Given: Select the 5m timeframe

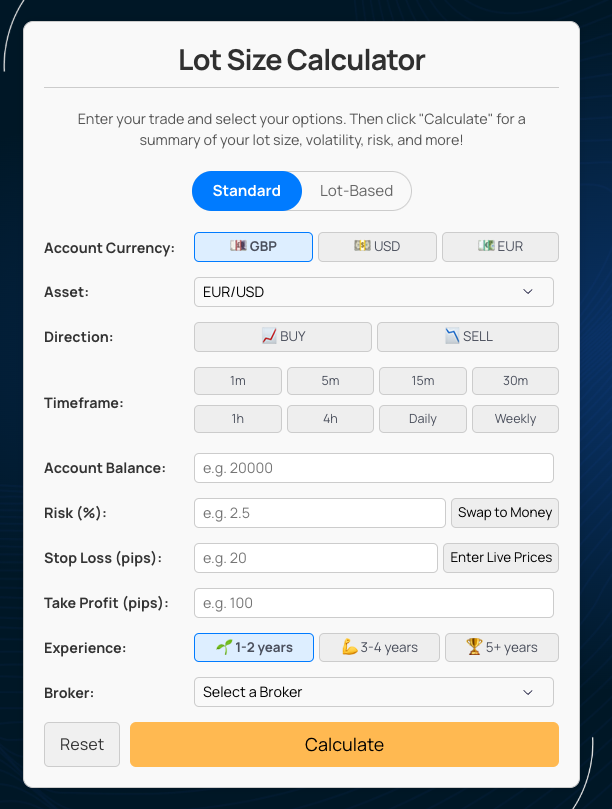Looking at the screenshot, I should pyautogui.click(x=330, y=381).
